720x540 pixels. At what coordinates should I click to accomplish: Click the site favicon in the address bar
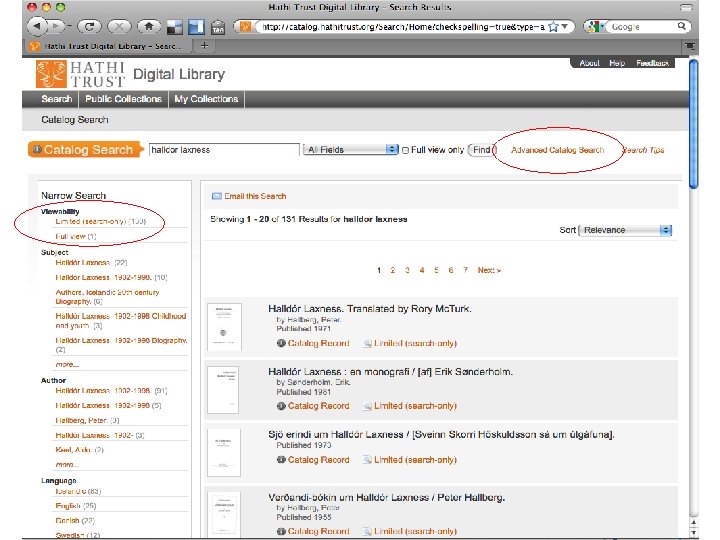tap(245, 27)
